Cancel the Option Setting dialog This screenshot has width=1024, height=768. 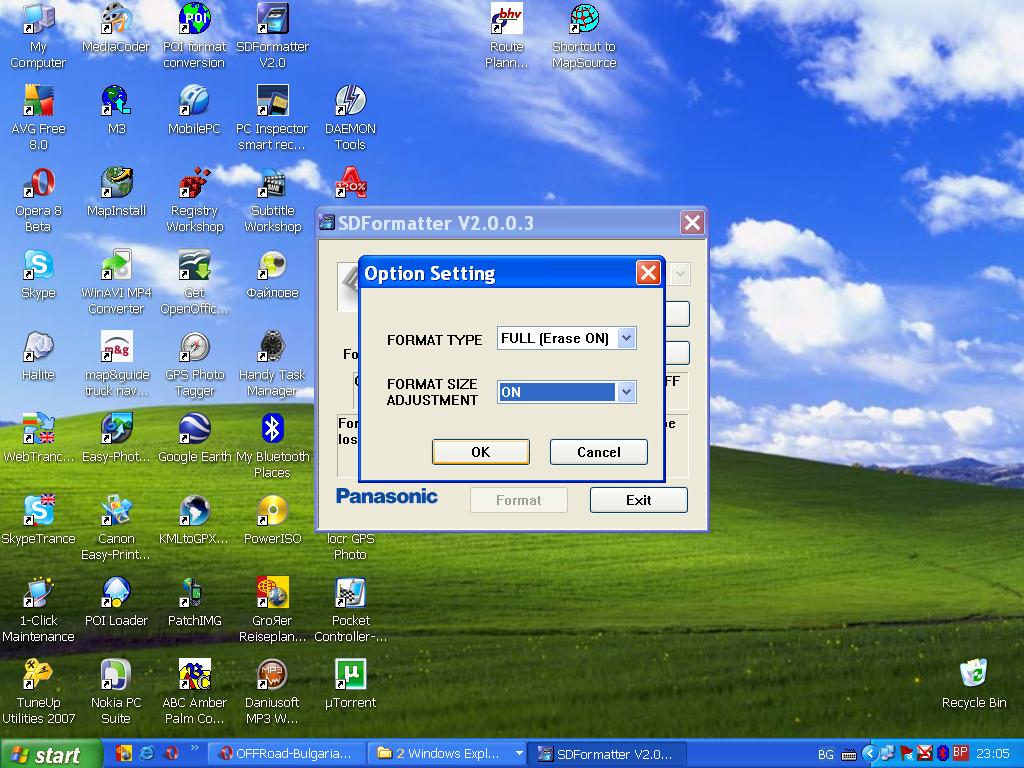coord(598,452)
